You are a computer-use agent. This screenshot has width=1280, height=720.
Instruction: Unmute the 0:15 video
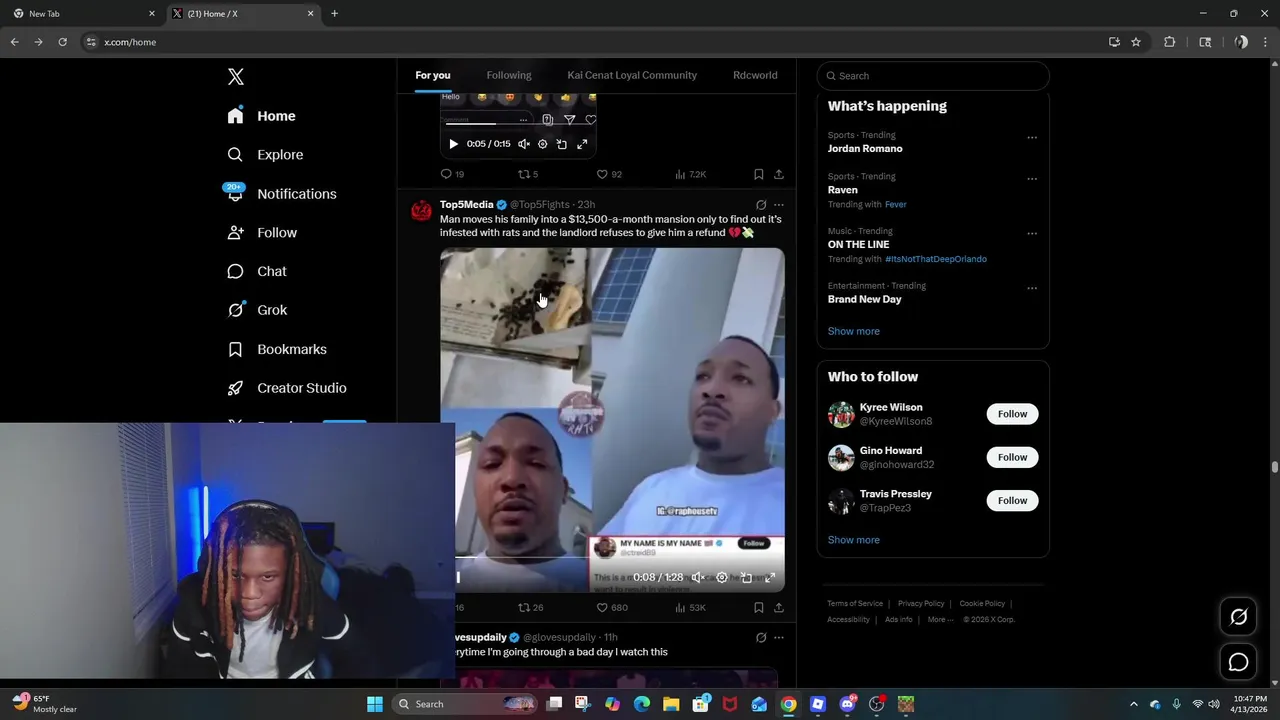pyautogui.click(x=523, y=144)
